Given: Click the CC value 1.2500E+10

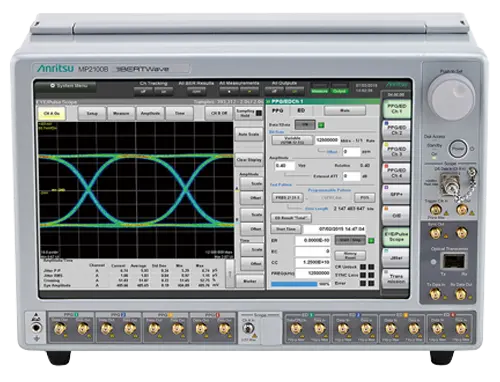Looking at the screenshot, I should pyautogui.click(x=313, y=262).
